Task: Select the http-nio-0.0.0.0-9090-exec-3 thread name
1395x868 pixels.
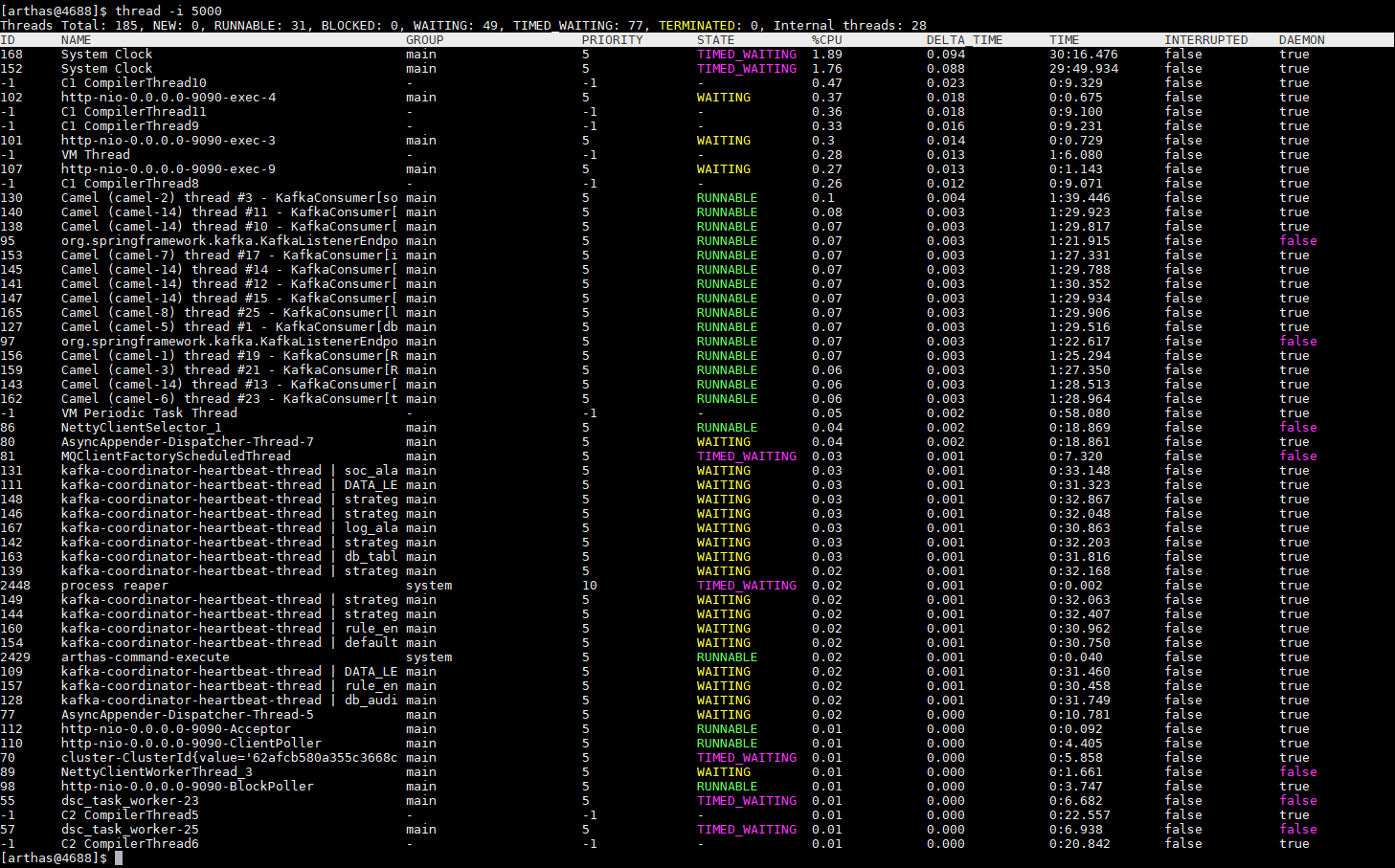Action: [169, 141]
